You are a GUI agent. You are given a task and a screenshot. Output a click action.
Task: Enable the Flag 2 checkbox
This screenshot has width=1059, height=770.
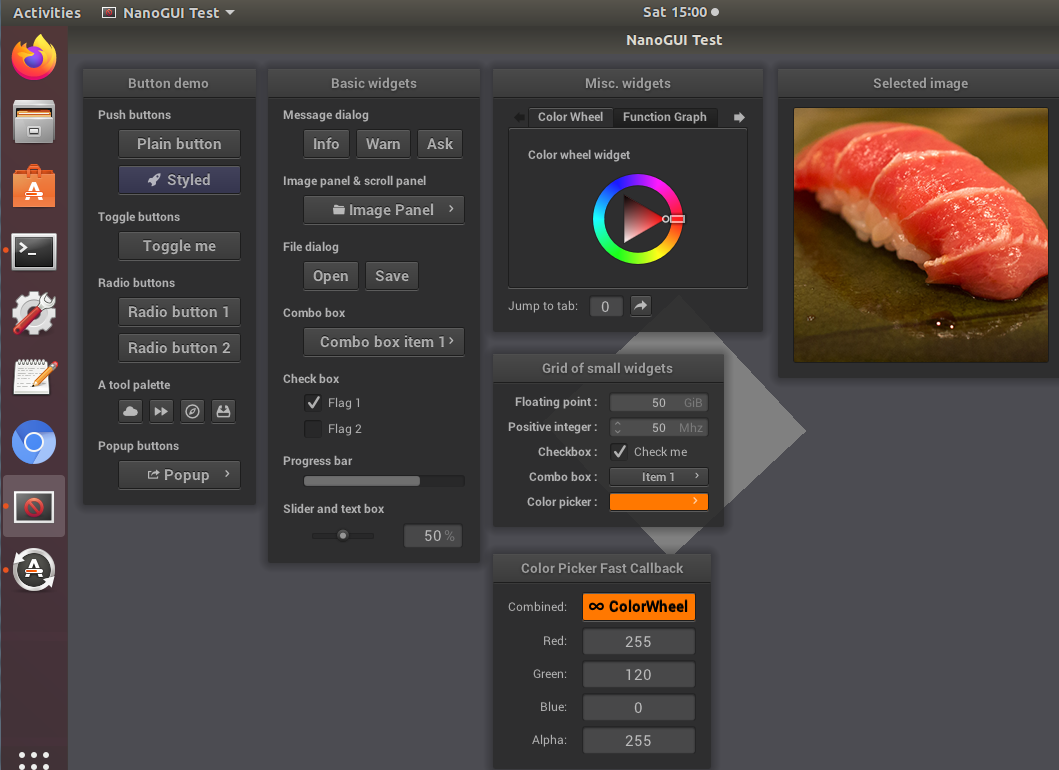(313, 429)
